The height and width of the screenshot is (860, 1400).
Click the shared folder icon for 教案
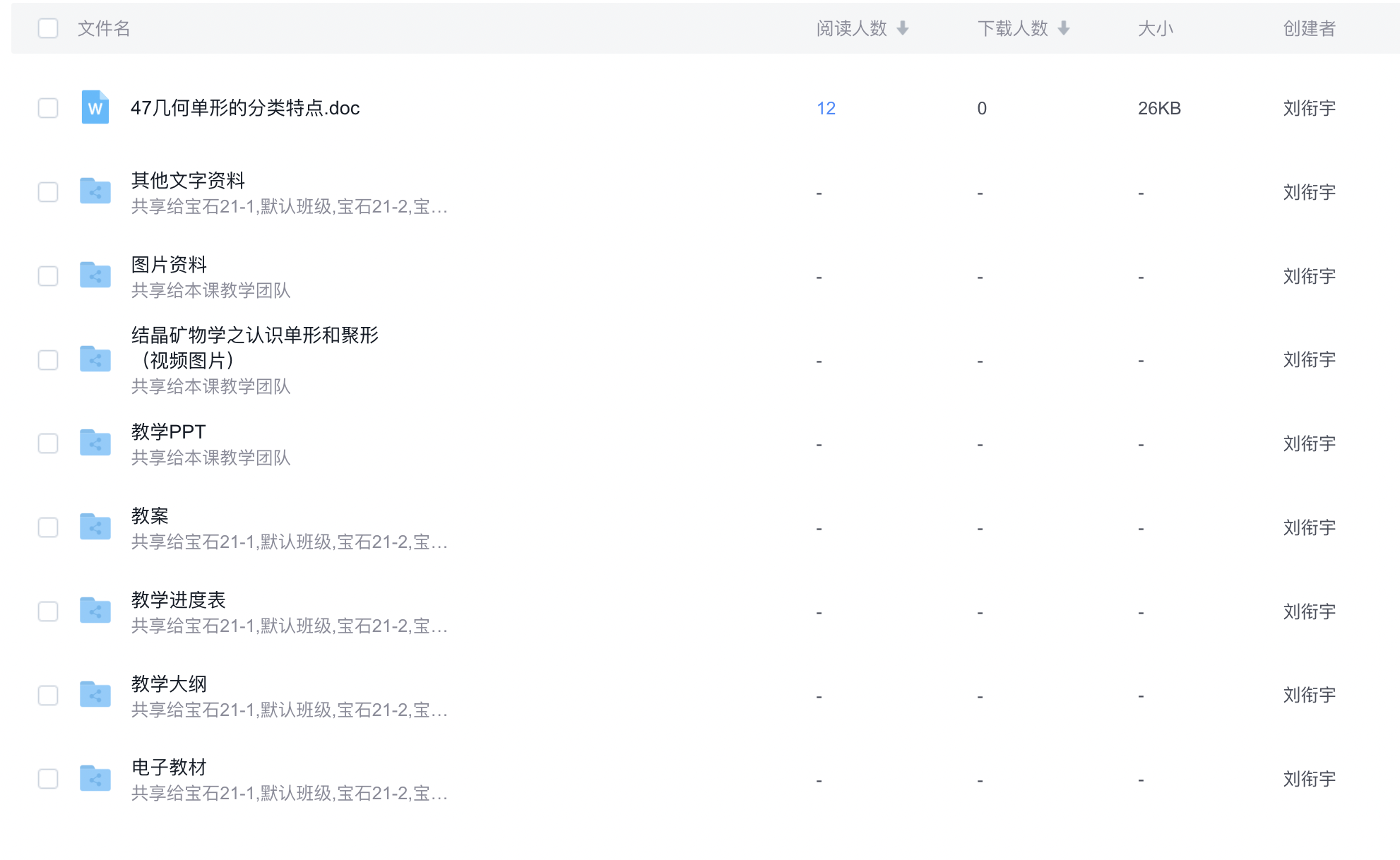pos(95,527)
